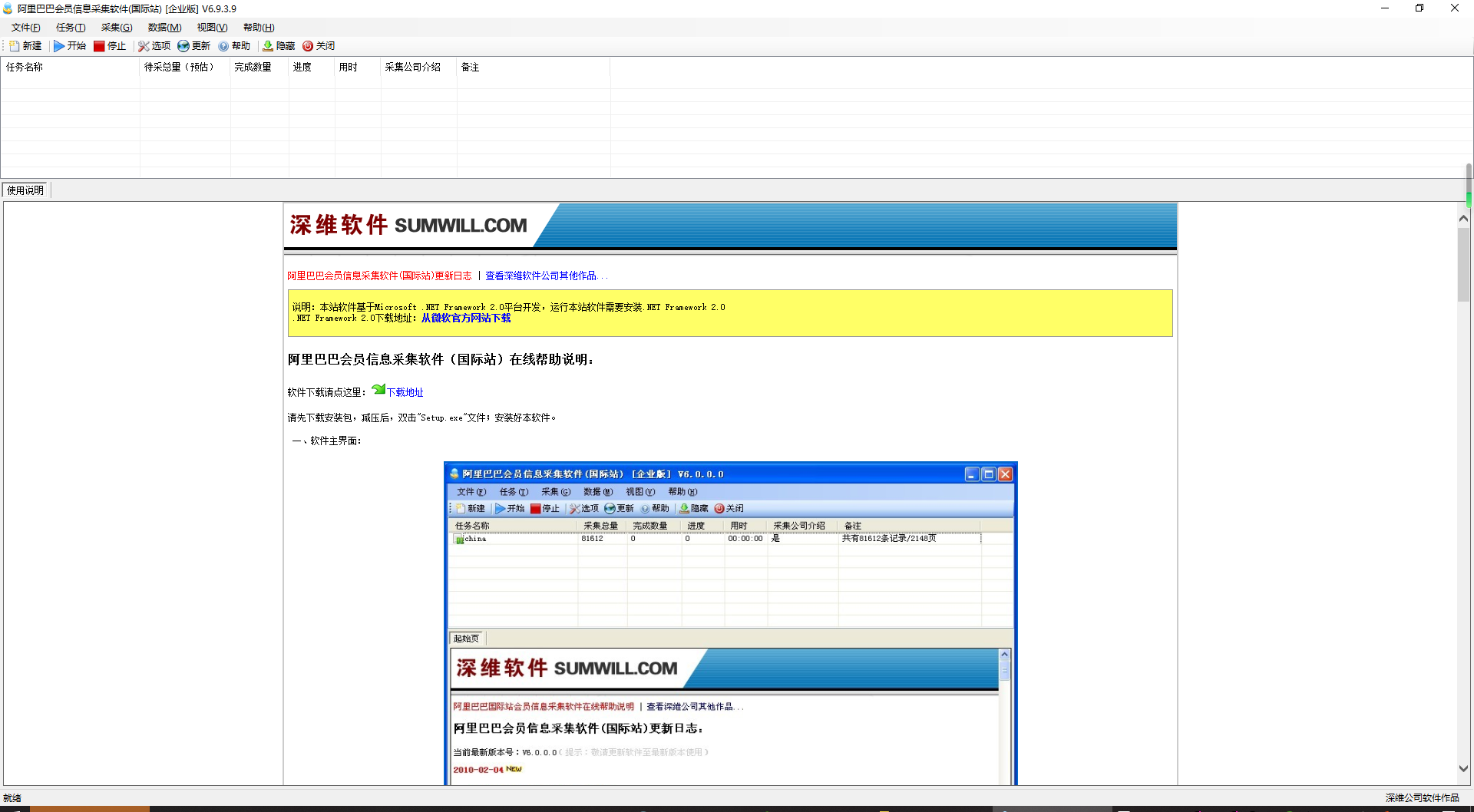1474x812 pixels.
Task: Click the 深维软件 SUMWILL.COM banner logo
Action: (x=408, y=225)
